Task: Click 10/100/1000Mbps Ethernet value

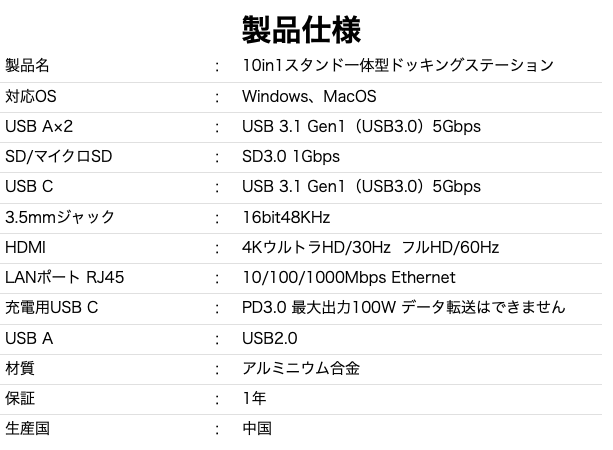Action: (349, 278)
